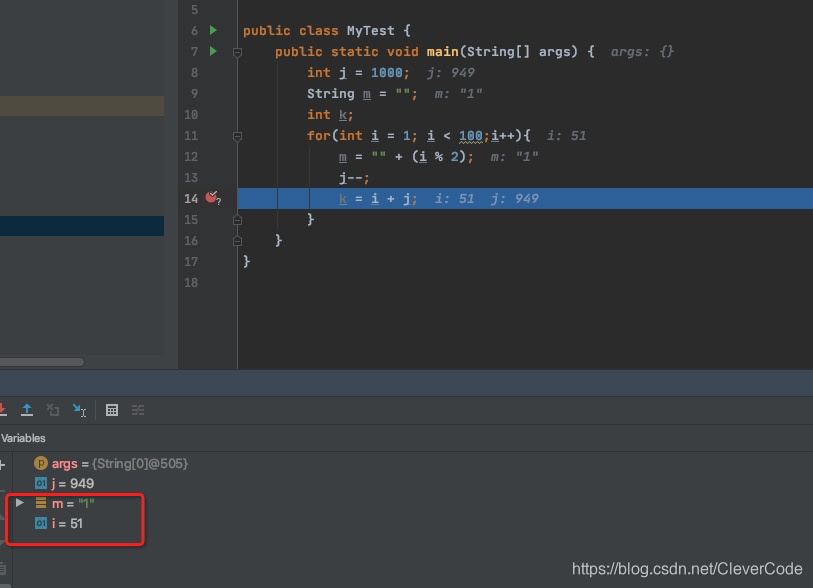The width and height of the screenshot is (813, 588).
Task: Click the 'j--;' statement on line 13
Action: (x=354, y=178)
